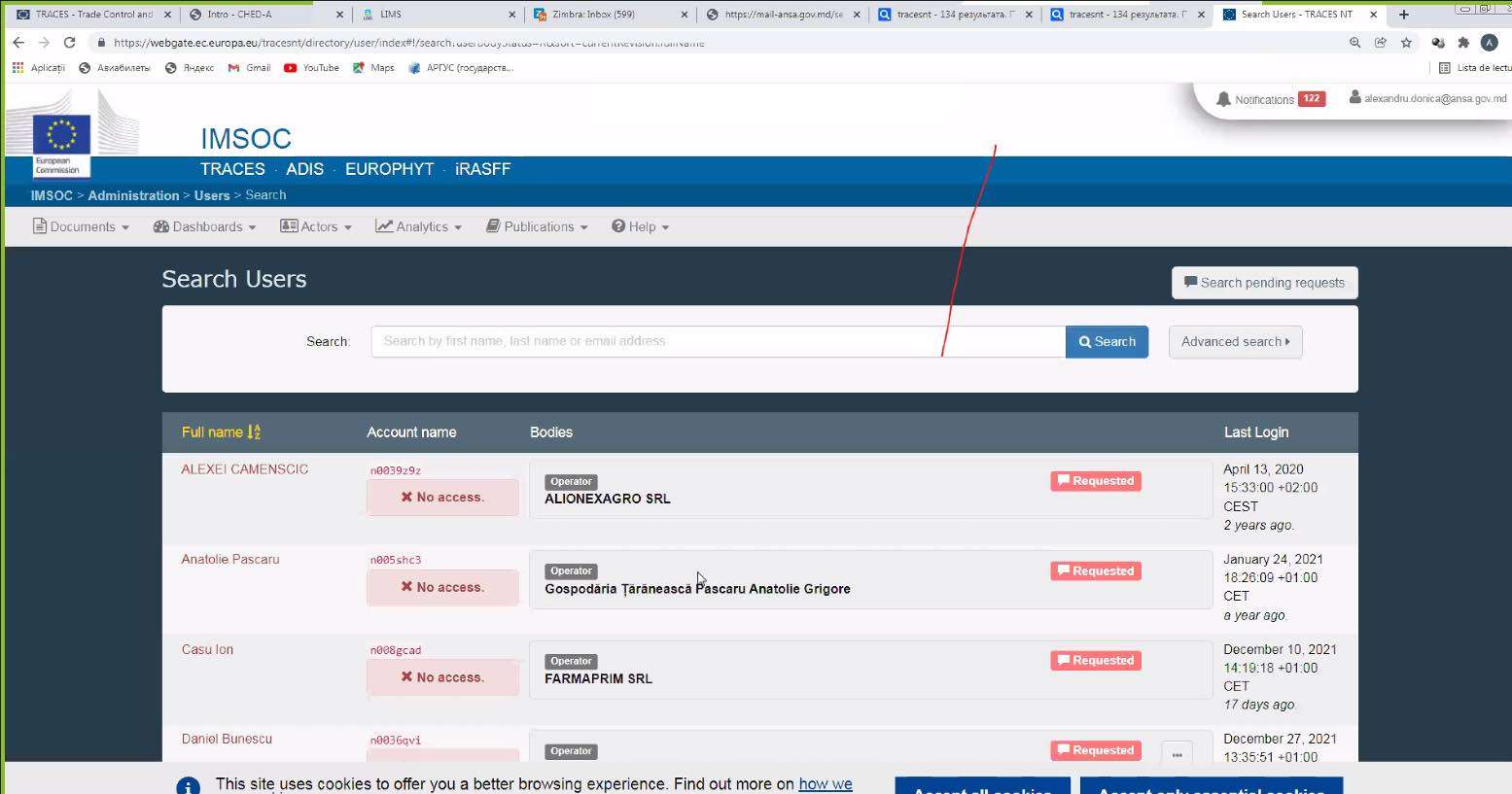1512x794 pixels.
Task: Open the Авиабилеты bookmark
Action: pos(115,68)
